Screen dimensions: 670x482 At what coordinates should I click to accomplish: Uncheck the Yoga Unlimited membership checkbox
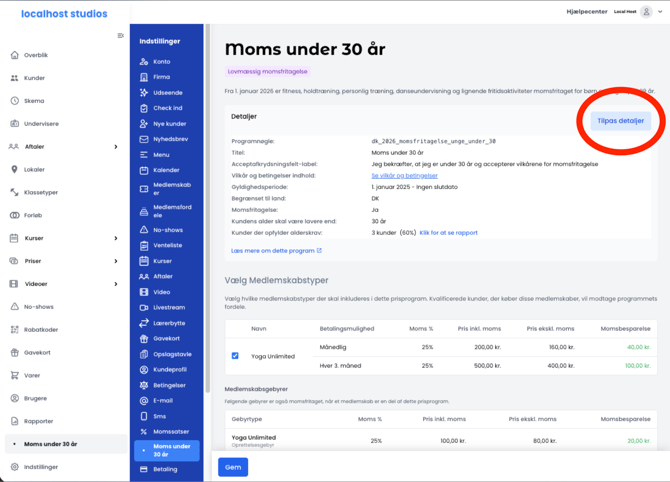pyautogui.click(x=235, y=355)
